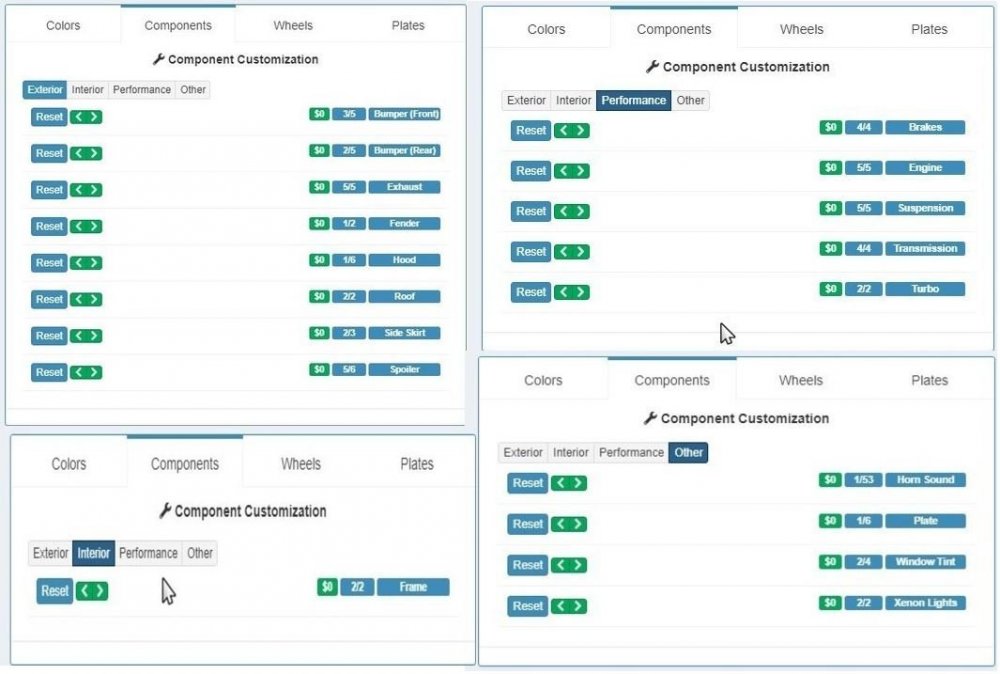The image size is (1000, 674).
Task: Reset the Engine component
Action: [531, 170]
